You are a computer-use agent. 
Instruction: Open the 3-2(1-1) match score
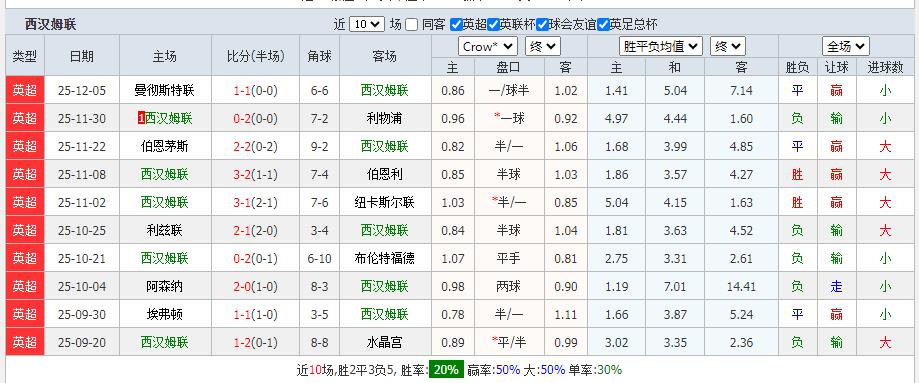coord(256,174)
